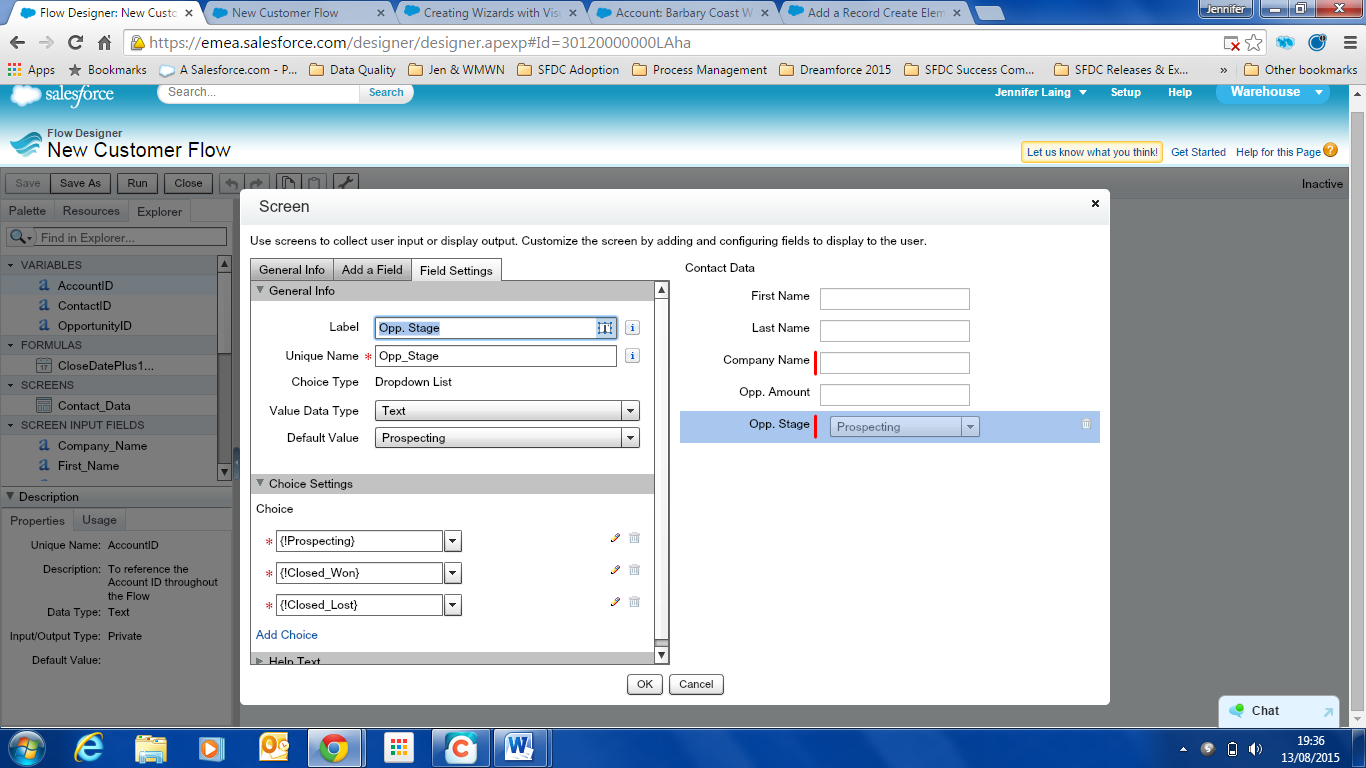Collapse the FORMULAS section in Explorer
Screen dimensions: 1366x768
click(11, 345)
